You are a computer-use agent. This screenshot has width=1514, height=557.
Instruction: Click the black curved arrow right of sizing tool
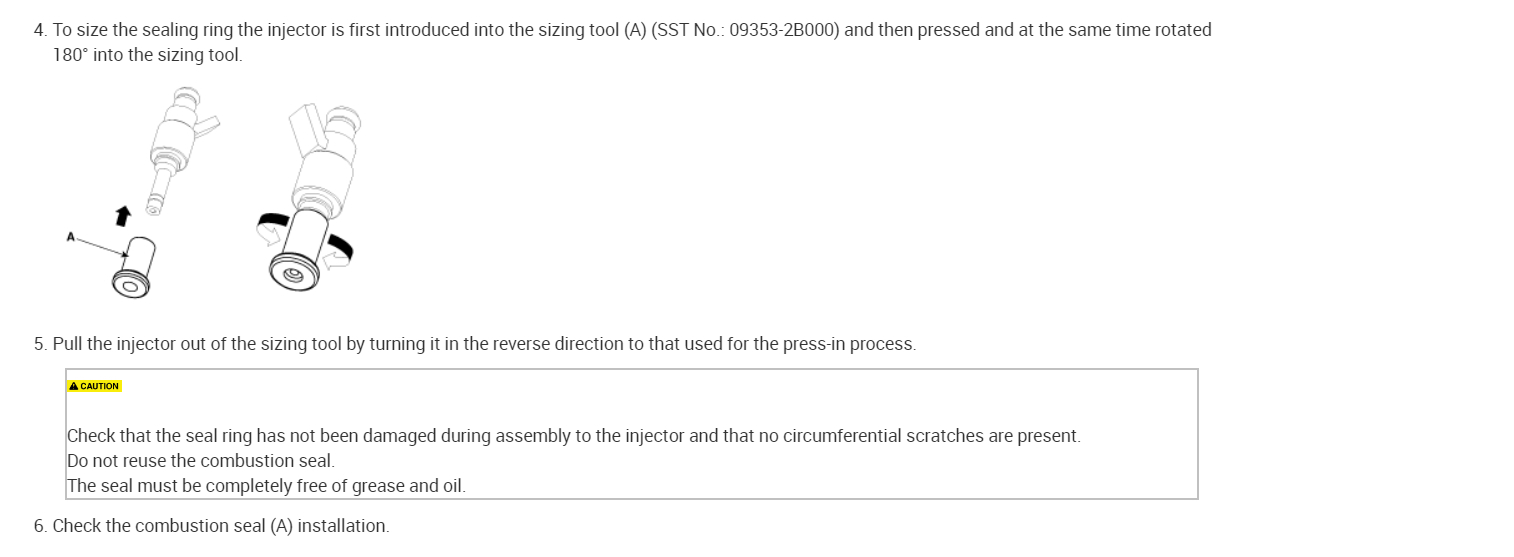(x=342, y=243)
